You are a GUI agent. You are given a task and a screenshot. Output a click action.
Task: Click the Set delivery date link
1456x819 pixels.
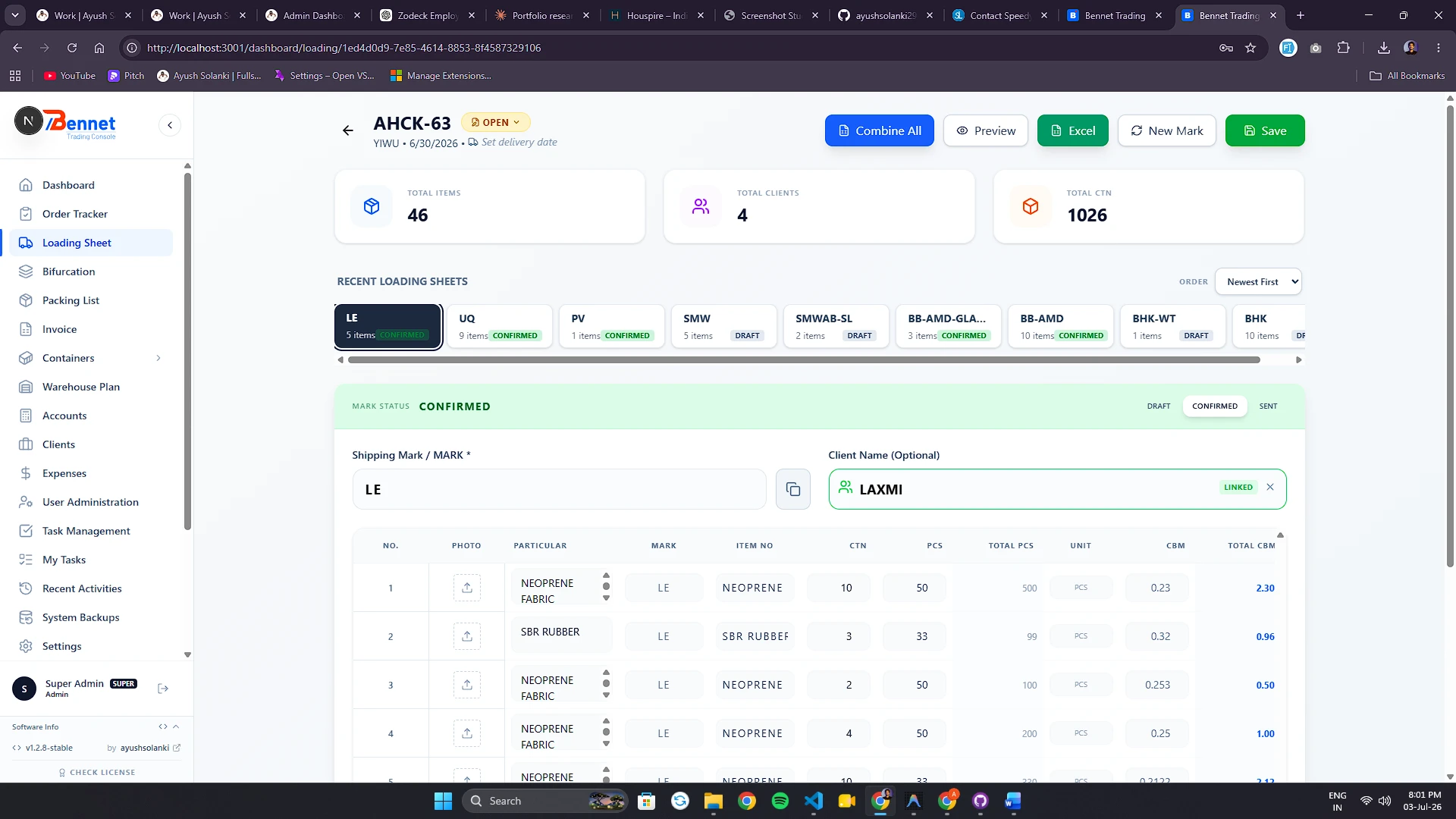click(x=513, y=143)
